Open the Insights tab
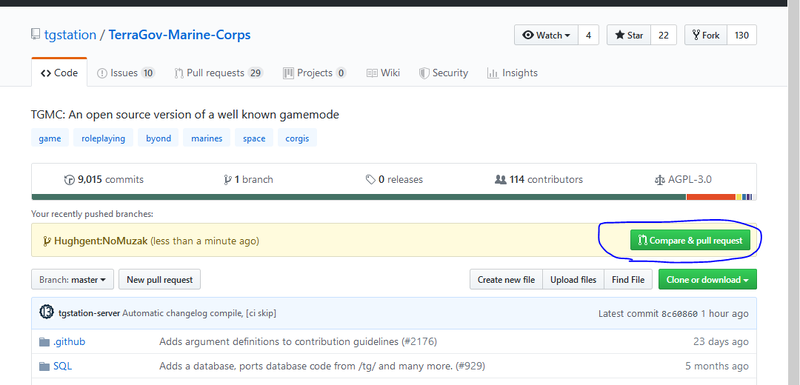Image resolution: width=800 pixels, height=385 pixels. click(x=512, y=73)
